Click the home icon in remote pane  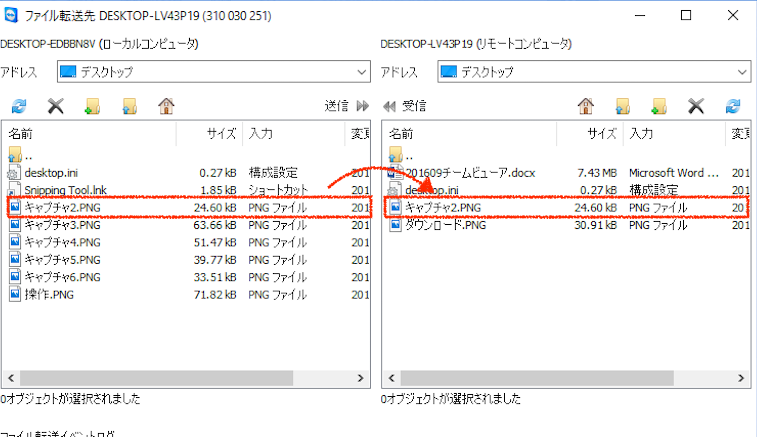(x=586, y=105)
